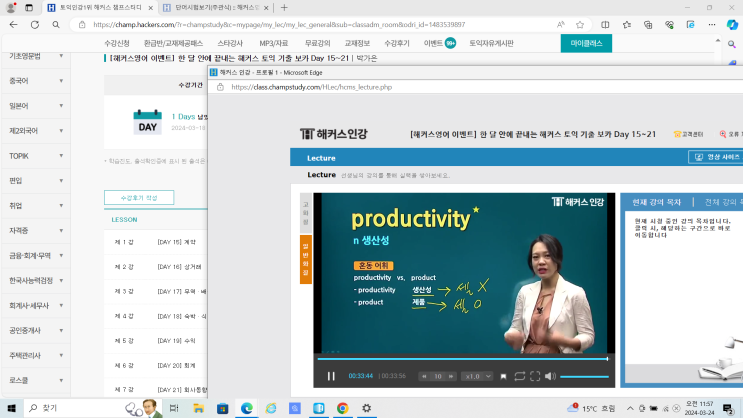
Task: Expand 제2외국어 sidebar category
Action: coord(36,131)
